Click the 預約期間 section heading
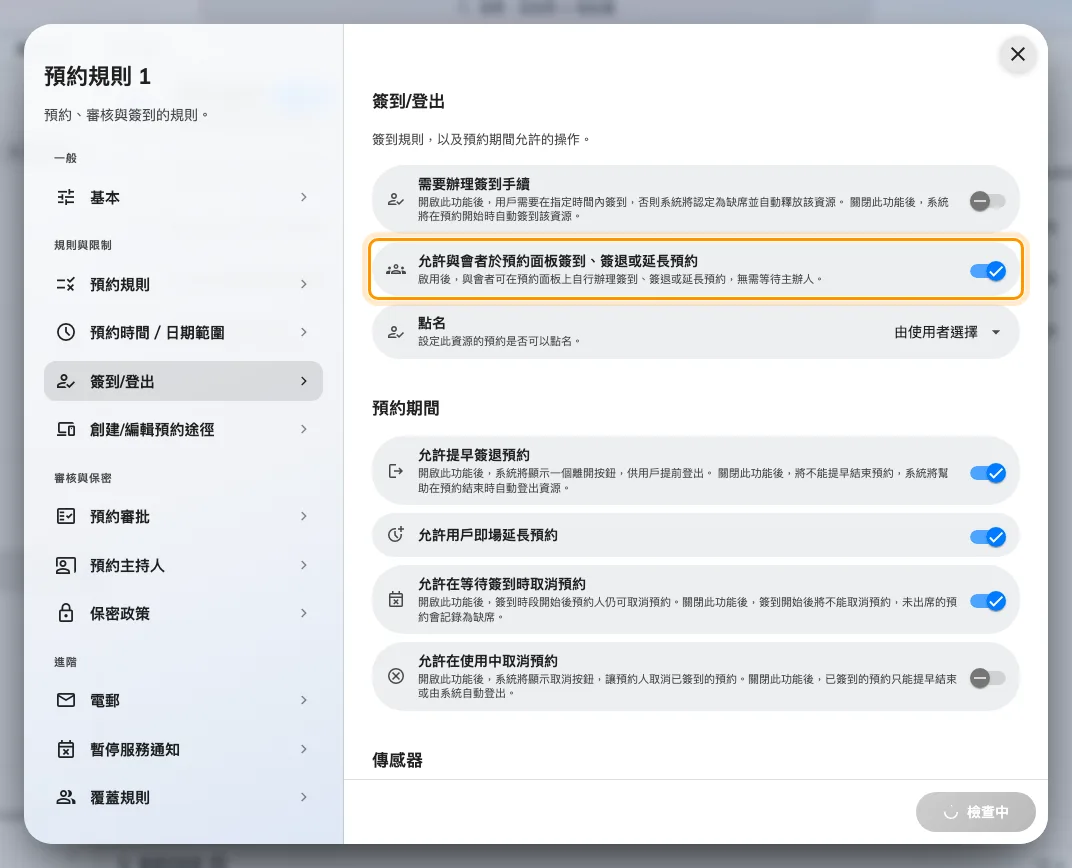The image size is (1072, 868). pos(405,408)
